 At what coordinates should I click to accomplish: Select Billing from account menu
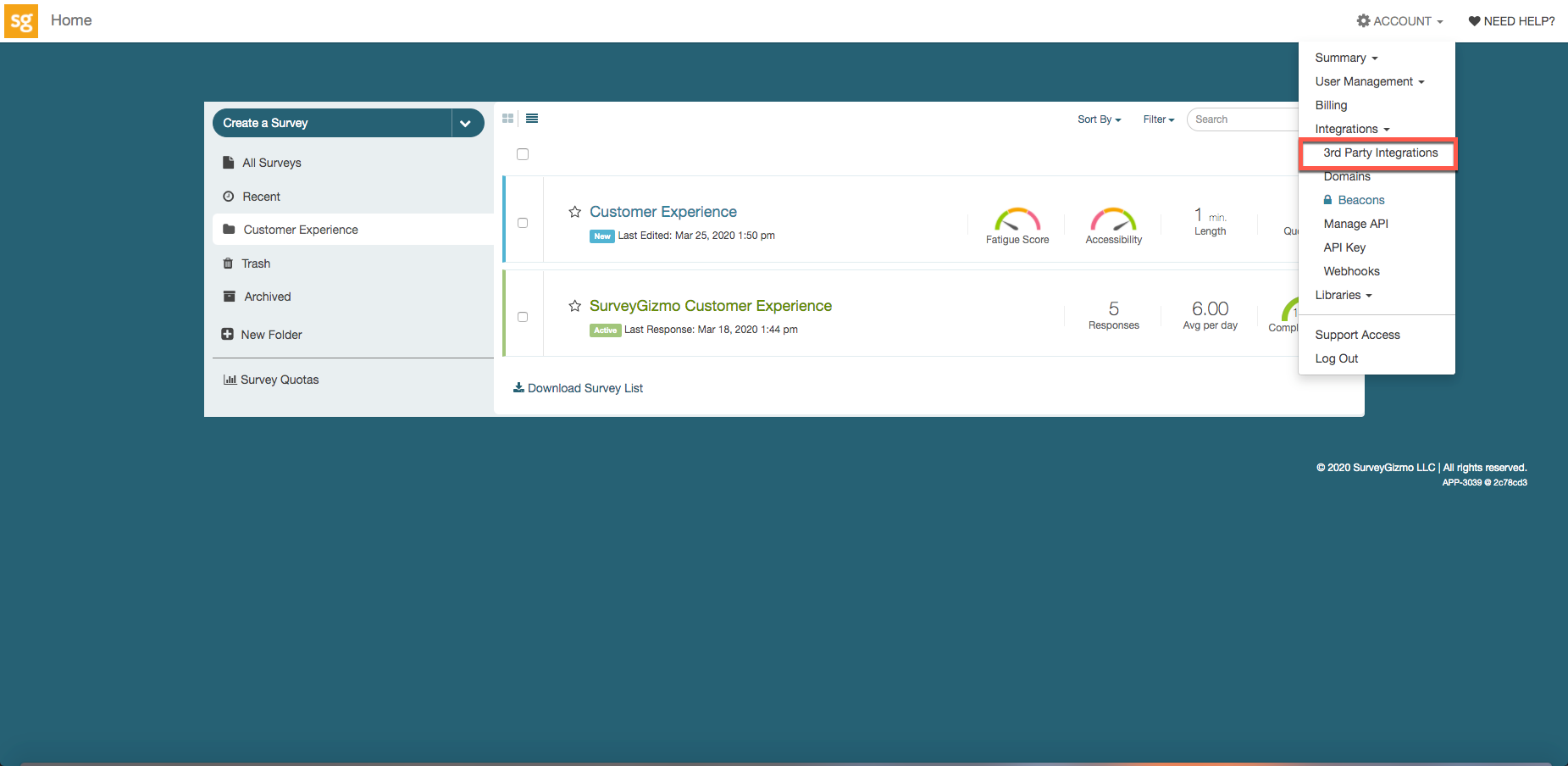[x=1332, y=105]
